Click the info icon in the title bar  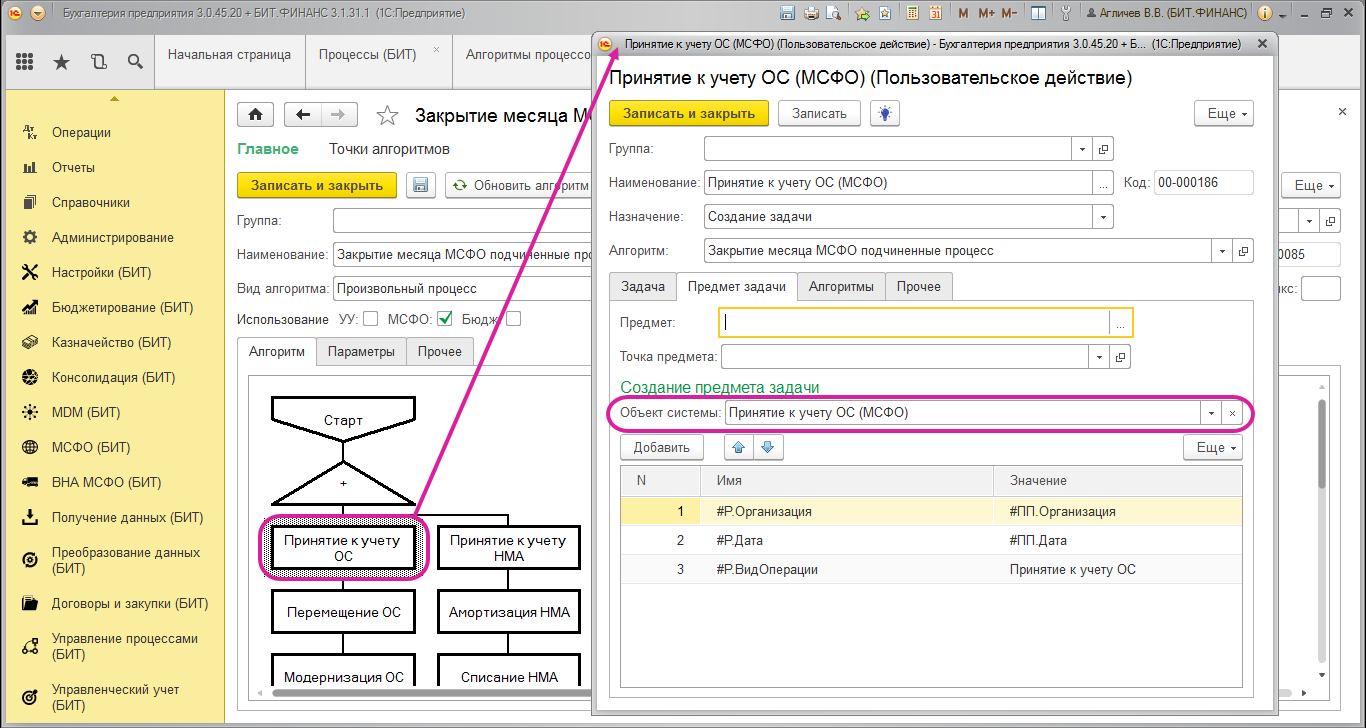coord(1264,14)
